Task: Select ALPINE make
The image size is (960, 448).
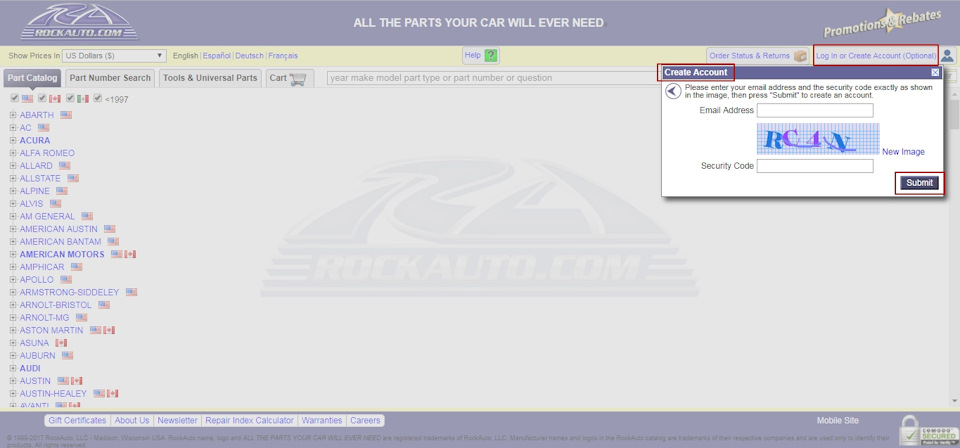Action: [x=35, y=191]
